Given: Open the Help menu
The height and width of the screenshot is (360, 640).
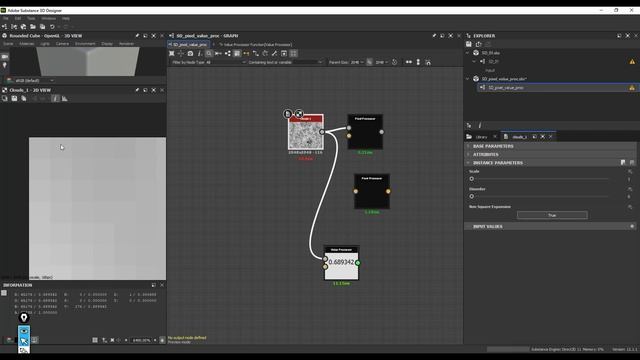Looking at the screenshot, I should pos(66,18).
